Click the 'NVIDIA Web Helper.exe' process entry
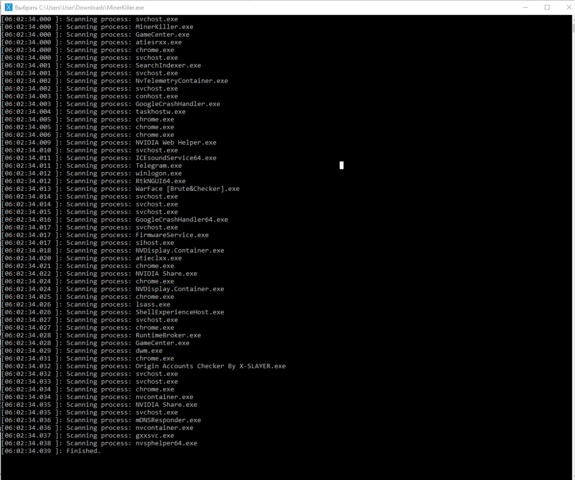The height and width of the screenshot is (480, 575). (x=176, y=142)
